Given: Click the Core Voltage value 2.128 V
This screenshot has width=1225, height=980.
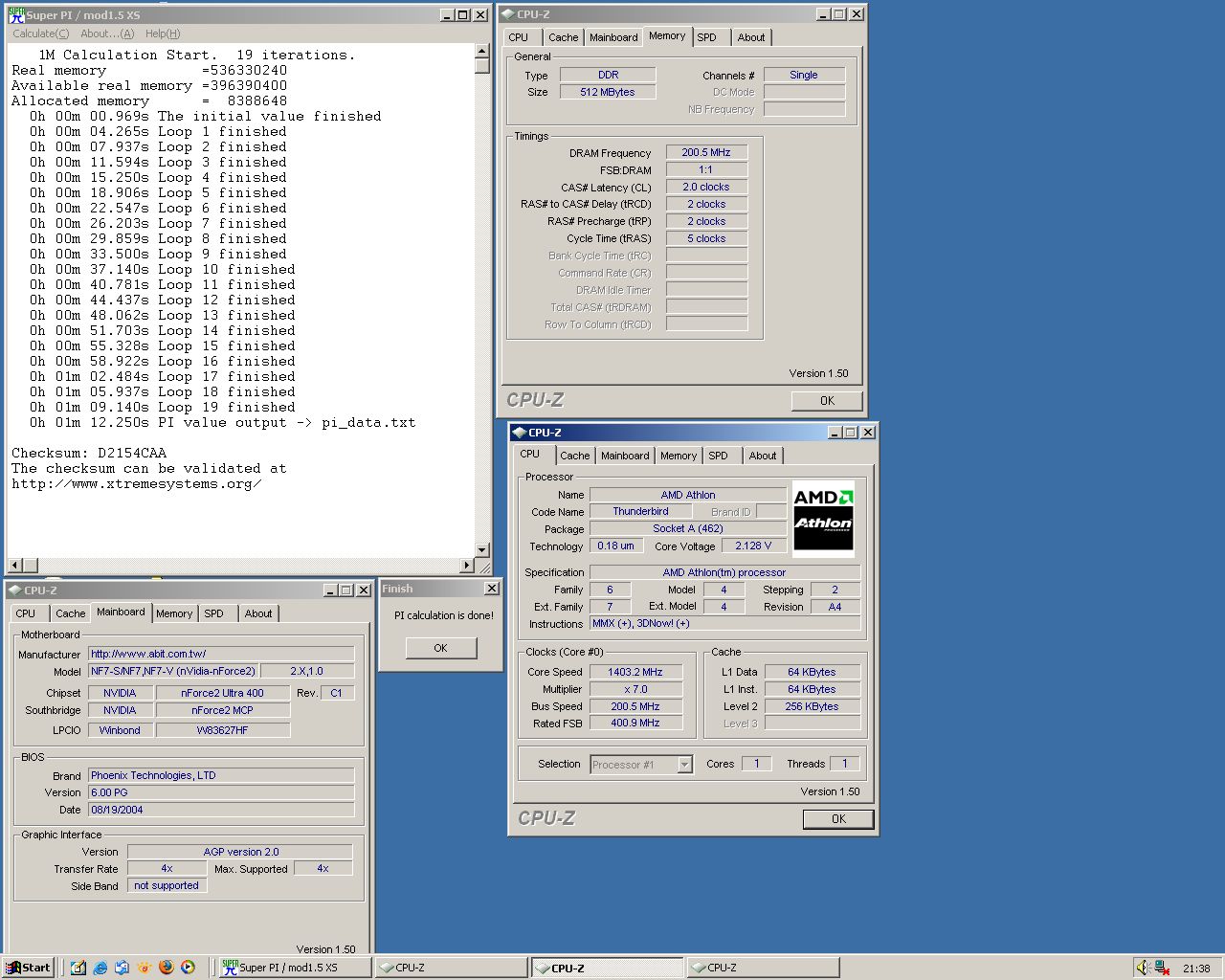Looking at the screenshot, I should tap(753, 546).
